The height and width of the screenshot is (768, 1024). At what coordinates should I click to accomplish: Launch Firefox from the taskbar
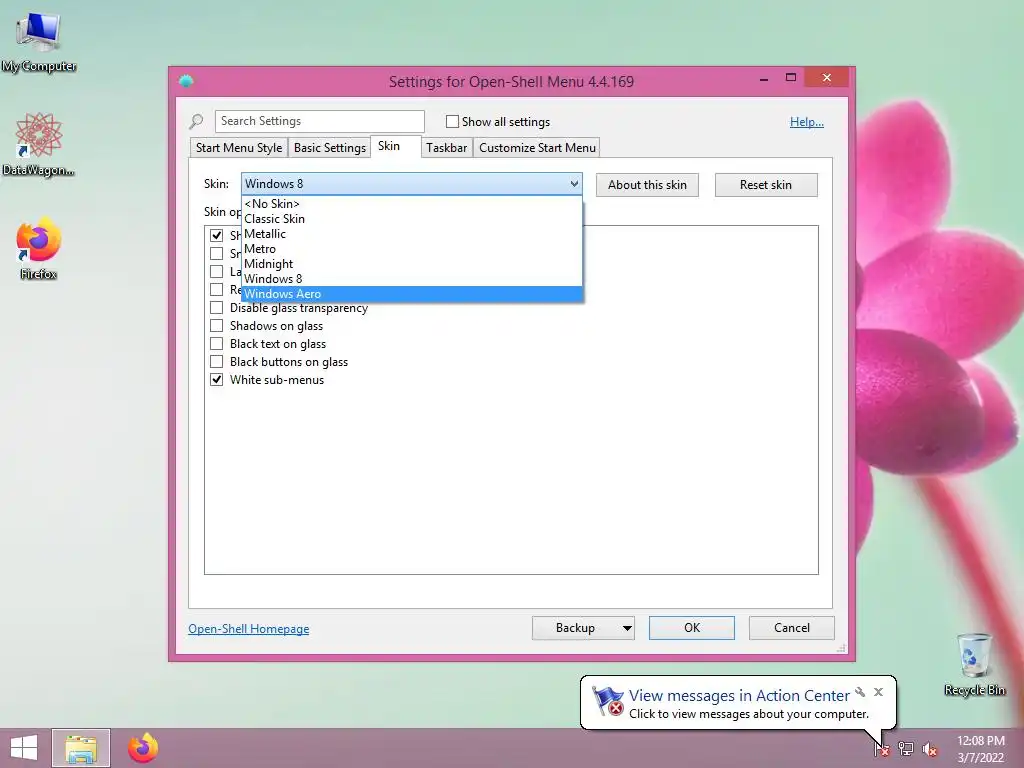(142, 748)
